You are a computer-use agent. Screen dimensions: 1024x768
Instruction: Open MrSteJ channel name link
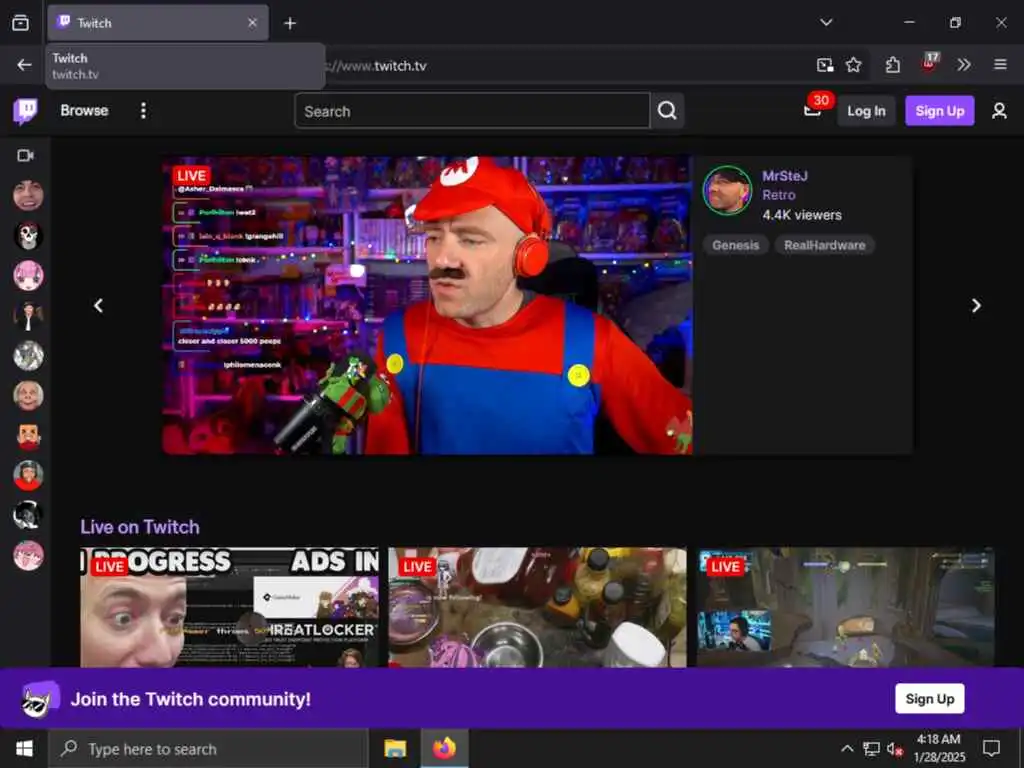785,176
